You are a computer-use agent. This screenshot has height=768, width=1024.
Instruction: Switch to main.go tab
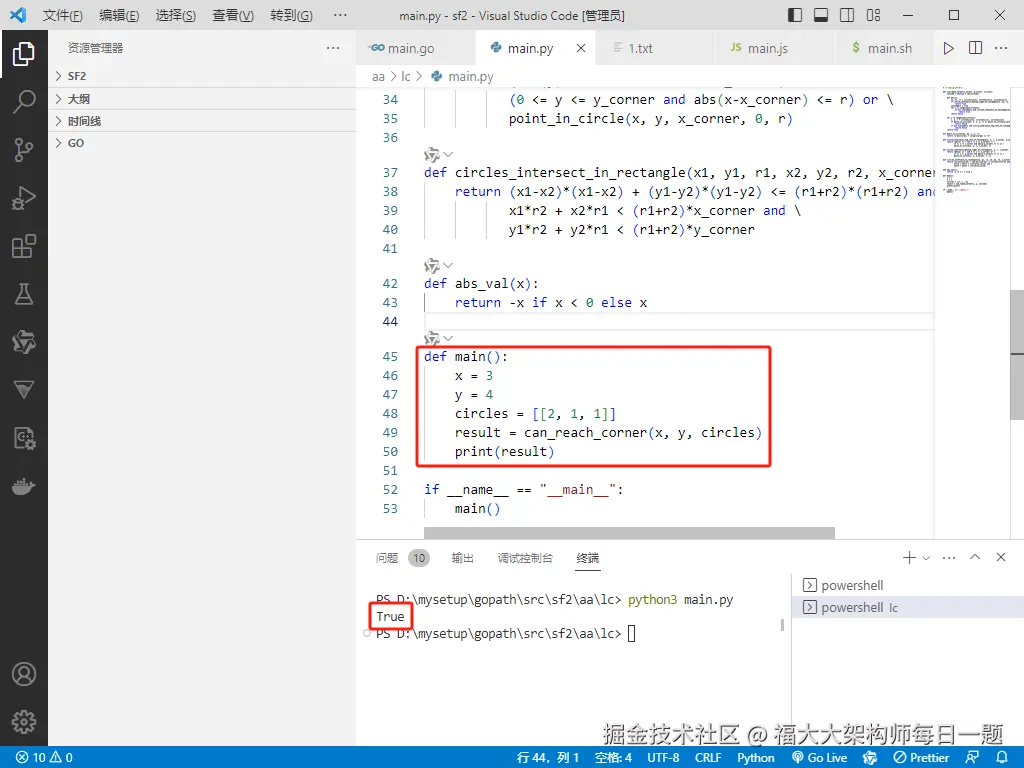point(417,48)
